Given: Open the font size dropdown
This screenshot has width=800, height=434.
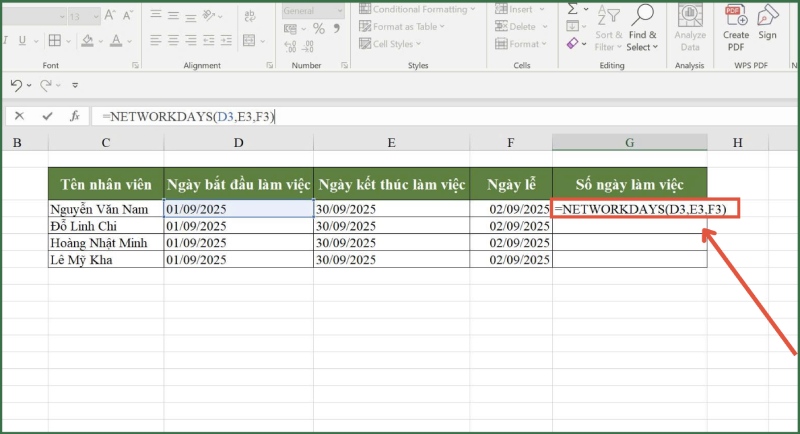Looking at the screenshot, I should (64, 14).
